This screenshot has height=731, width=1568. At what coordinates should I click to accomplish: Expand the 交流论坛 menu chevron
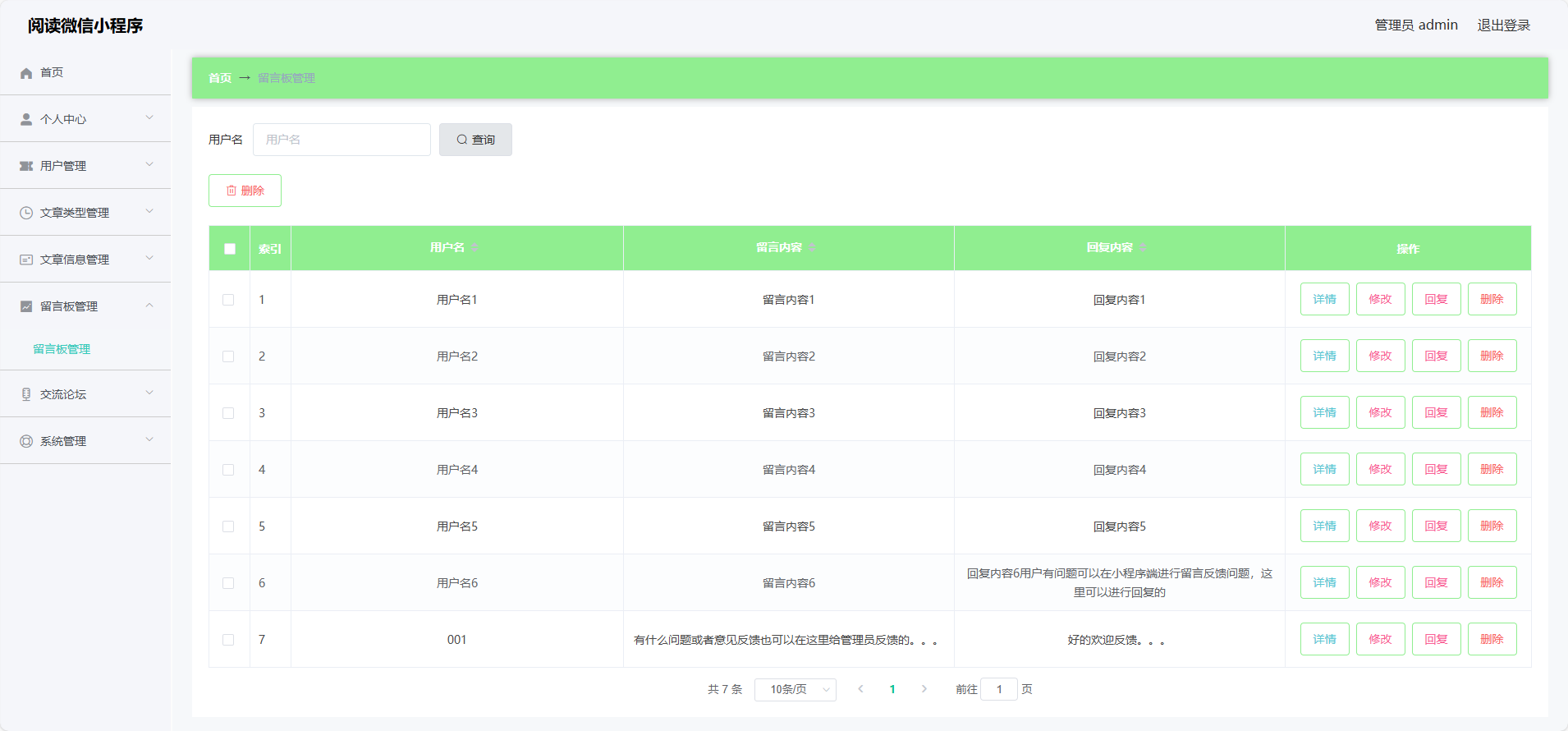(149, 393)
